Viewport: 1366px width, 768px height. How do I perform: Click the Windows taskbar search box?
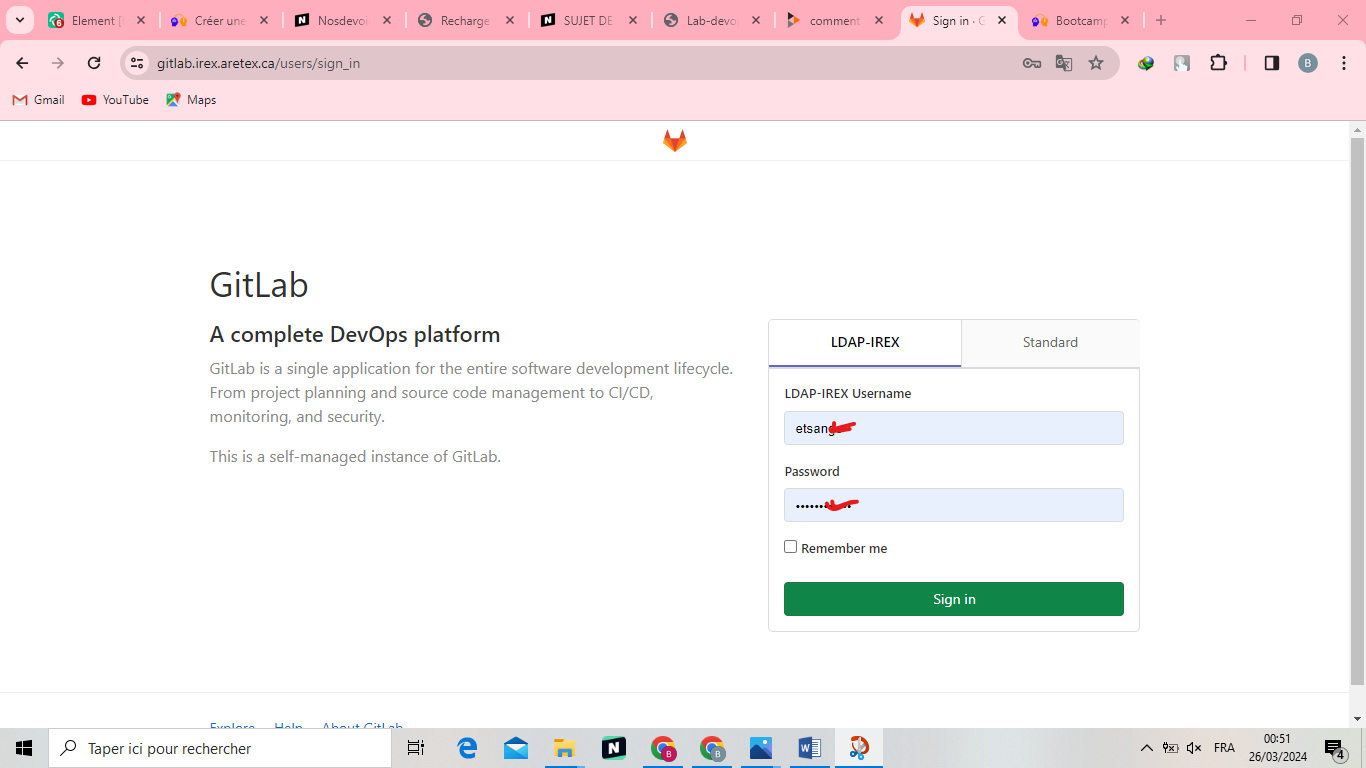coord(220,748)
